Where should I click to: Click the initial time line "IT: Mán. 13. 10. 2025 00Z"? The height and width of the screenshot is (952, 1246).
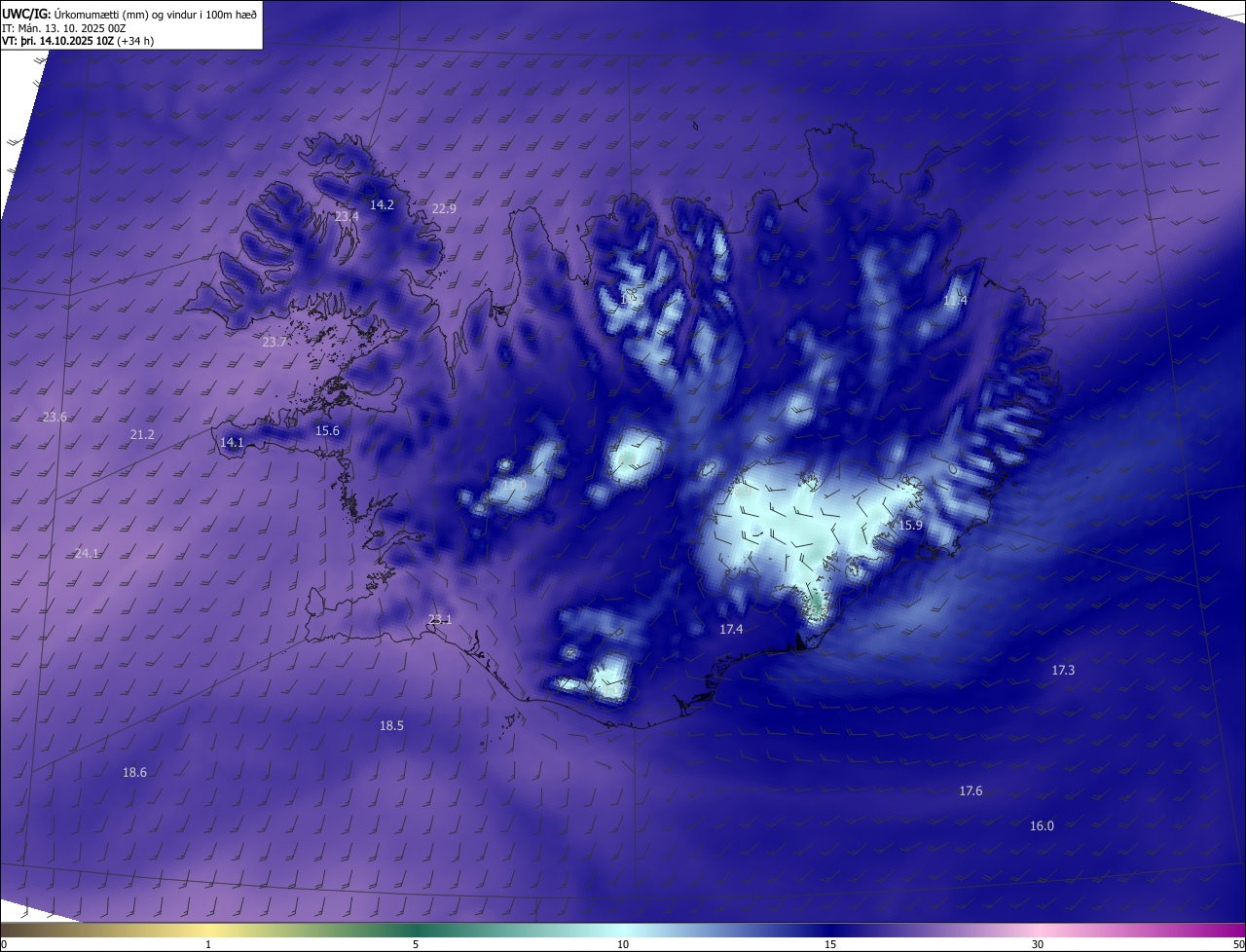66,28
